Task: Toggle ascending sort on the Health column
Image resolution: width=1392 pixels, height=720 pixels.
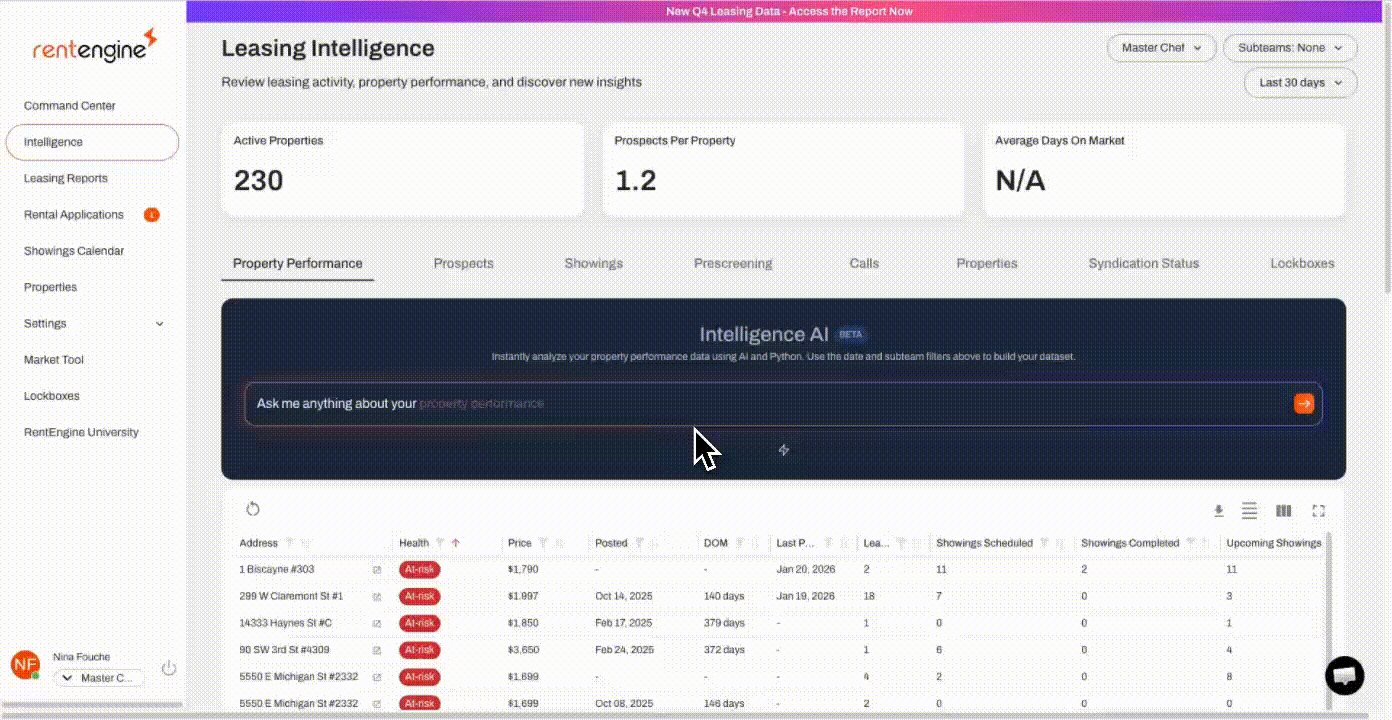Action: (x=457, y=543)
